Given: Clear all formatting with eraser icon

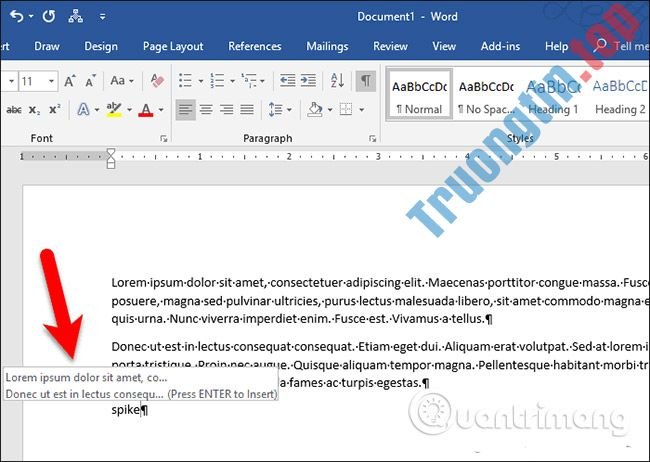Looking at the screenshot, I should coord(157,80).
